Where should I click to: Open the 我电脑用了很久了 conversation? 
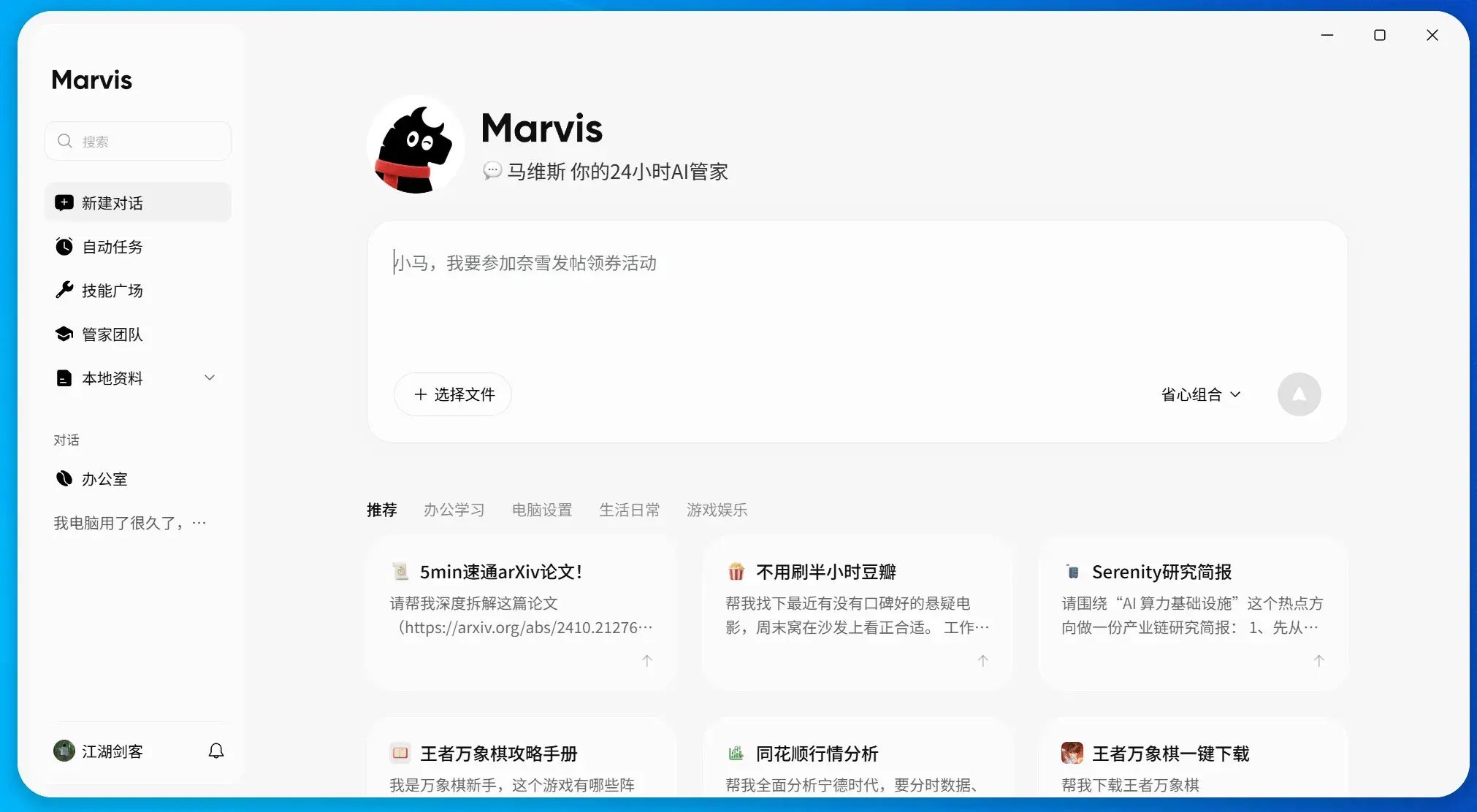130,523
